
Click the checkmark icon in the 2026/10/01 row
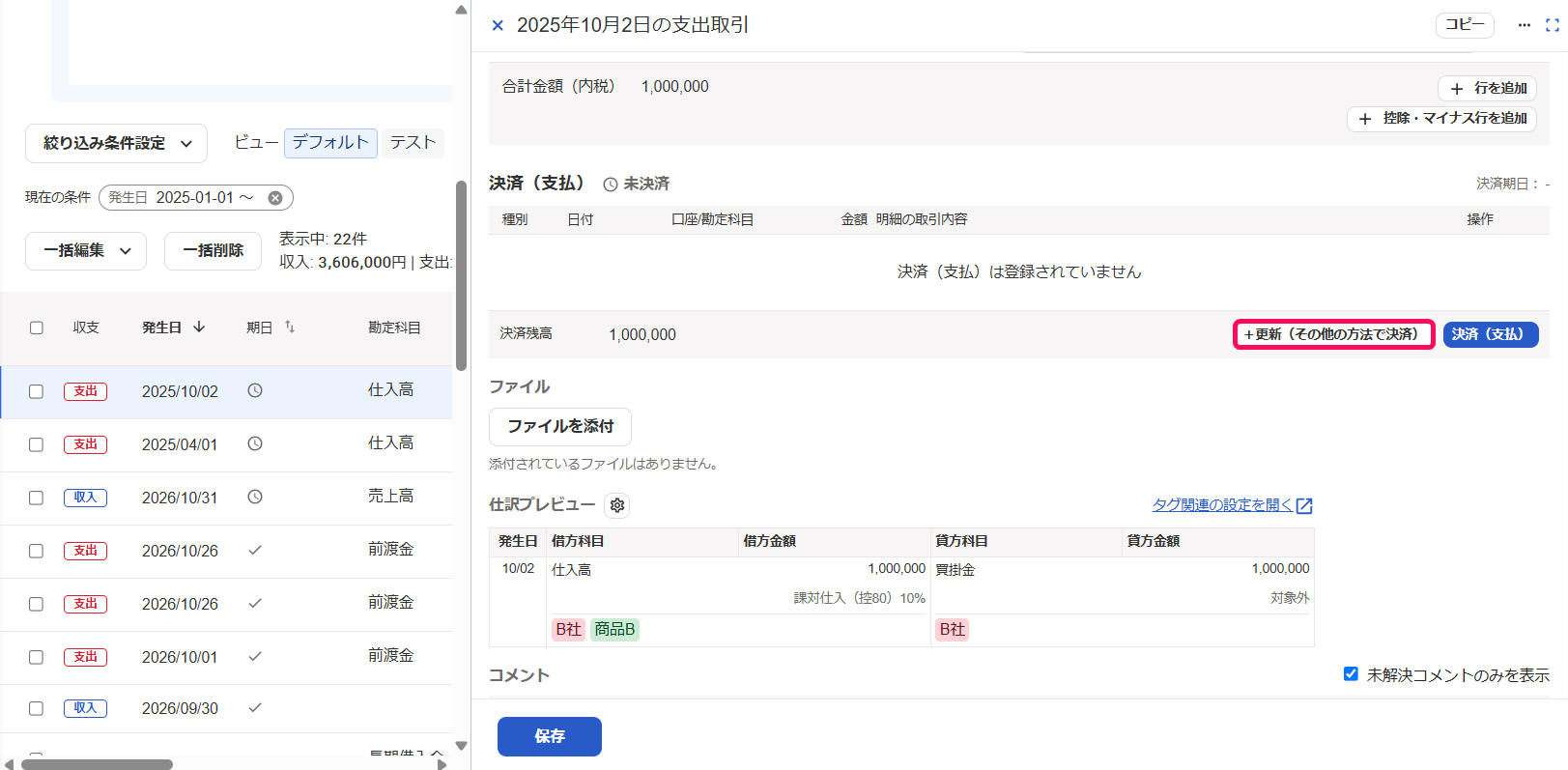255,656
